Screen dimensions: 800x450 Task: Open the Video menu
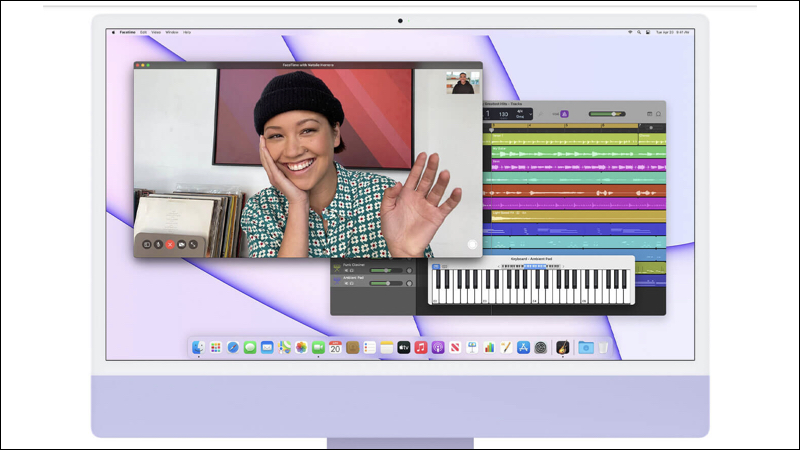point(156,32)
